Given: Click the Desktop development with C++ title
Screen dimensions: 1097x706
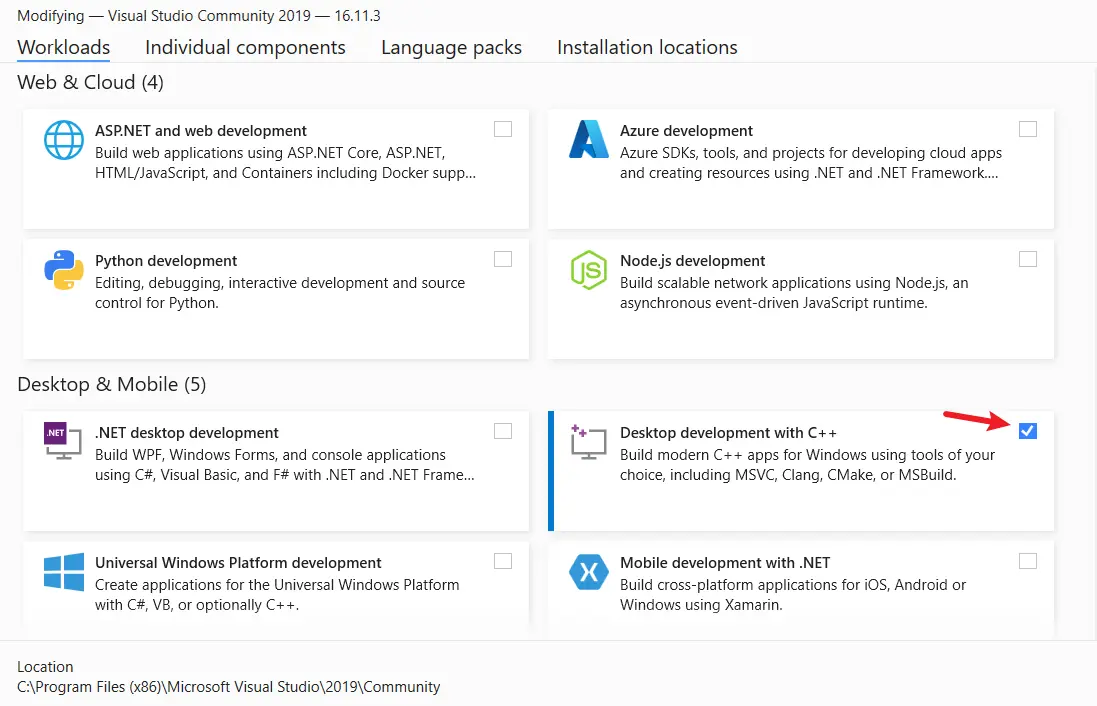Looking at the screenshot, I should pos(728,433).
